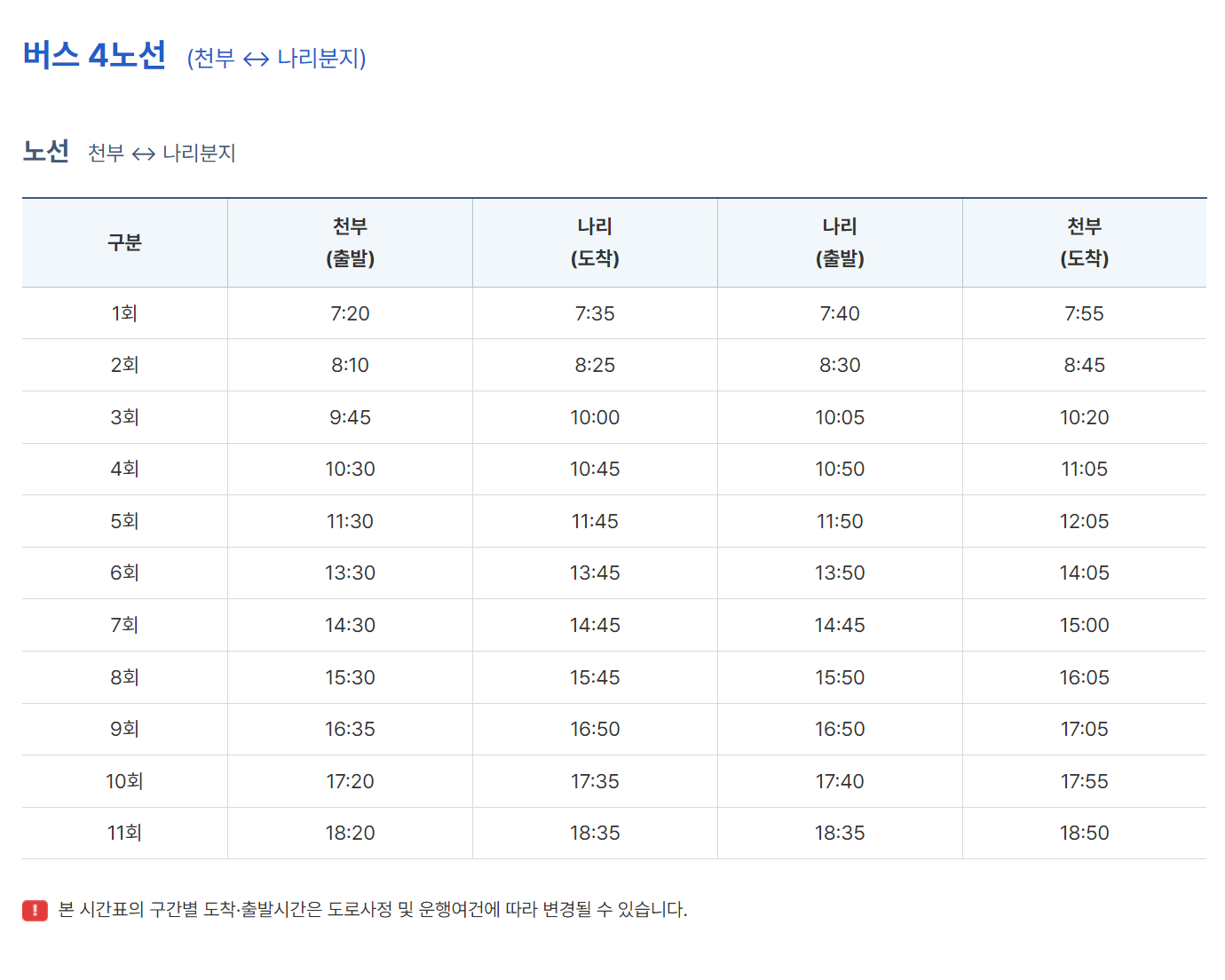
Task: Select the 1회 row label
Action: pos(124,313)
